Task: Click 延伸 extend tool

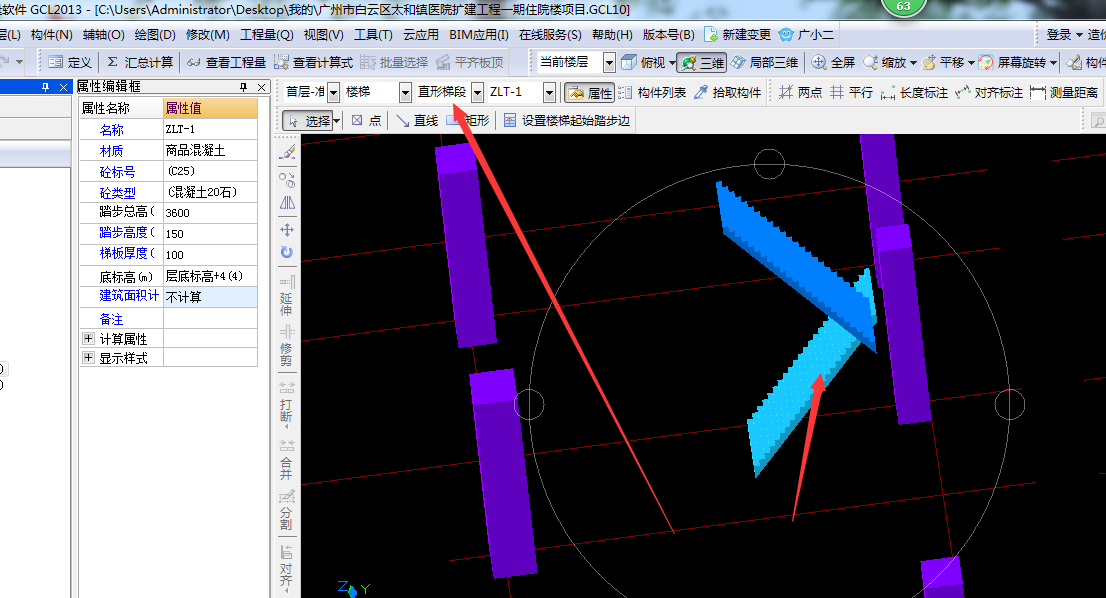Action: pyautogui.click(x=286, y=295)
